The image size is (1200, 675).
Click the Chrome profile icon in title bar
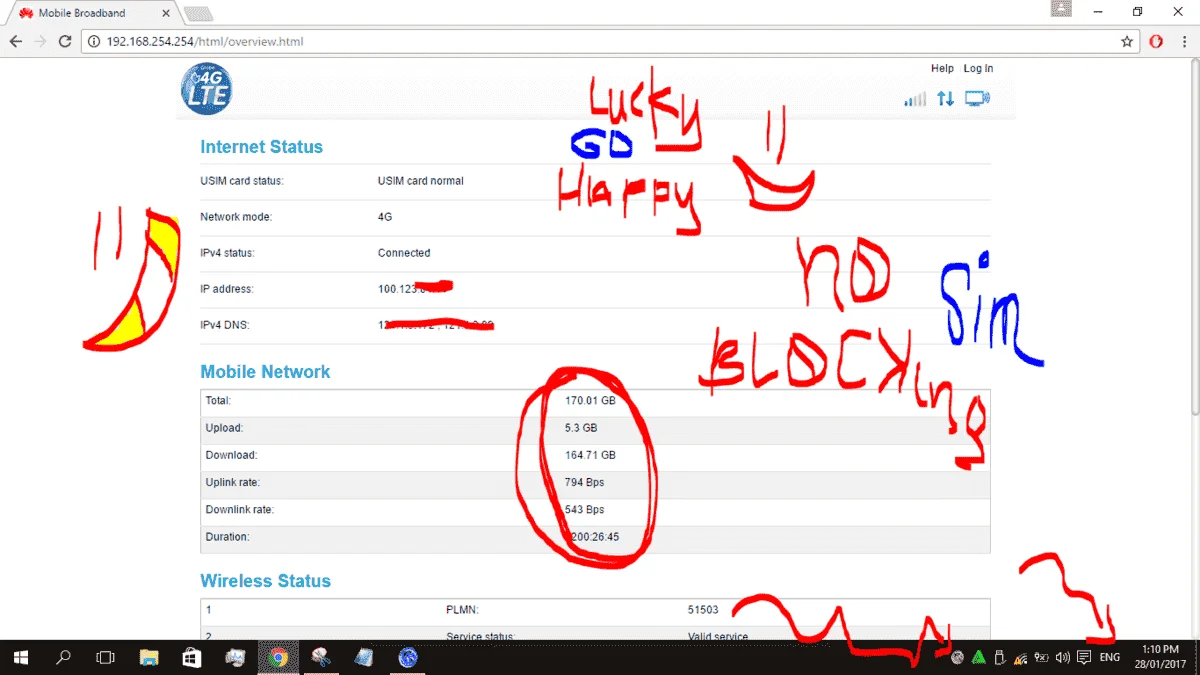pyautogui.click(x=1062, y=9)
